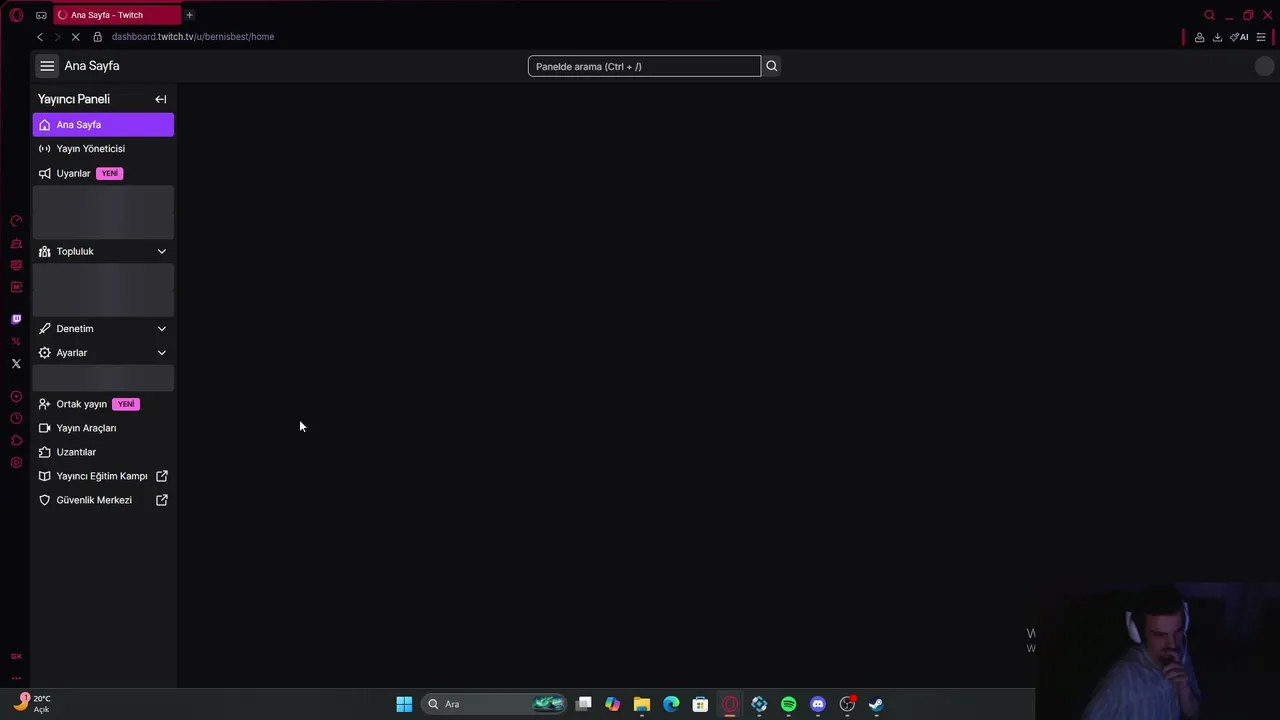The width and height of the screenshot is (1280, 720).
Task: Open the Opera main menu logo
Action: pyautogui.click(x=16, y=15)
